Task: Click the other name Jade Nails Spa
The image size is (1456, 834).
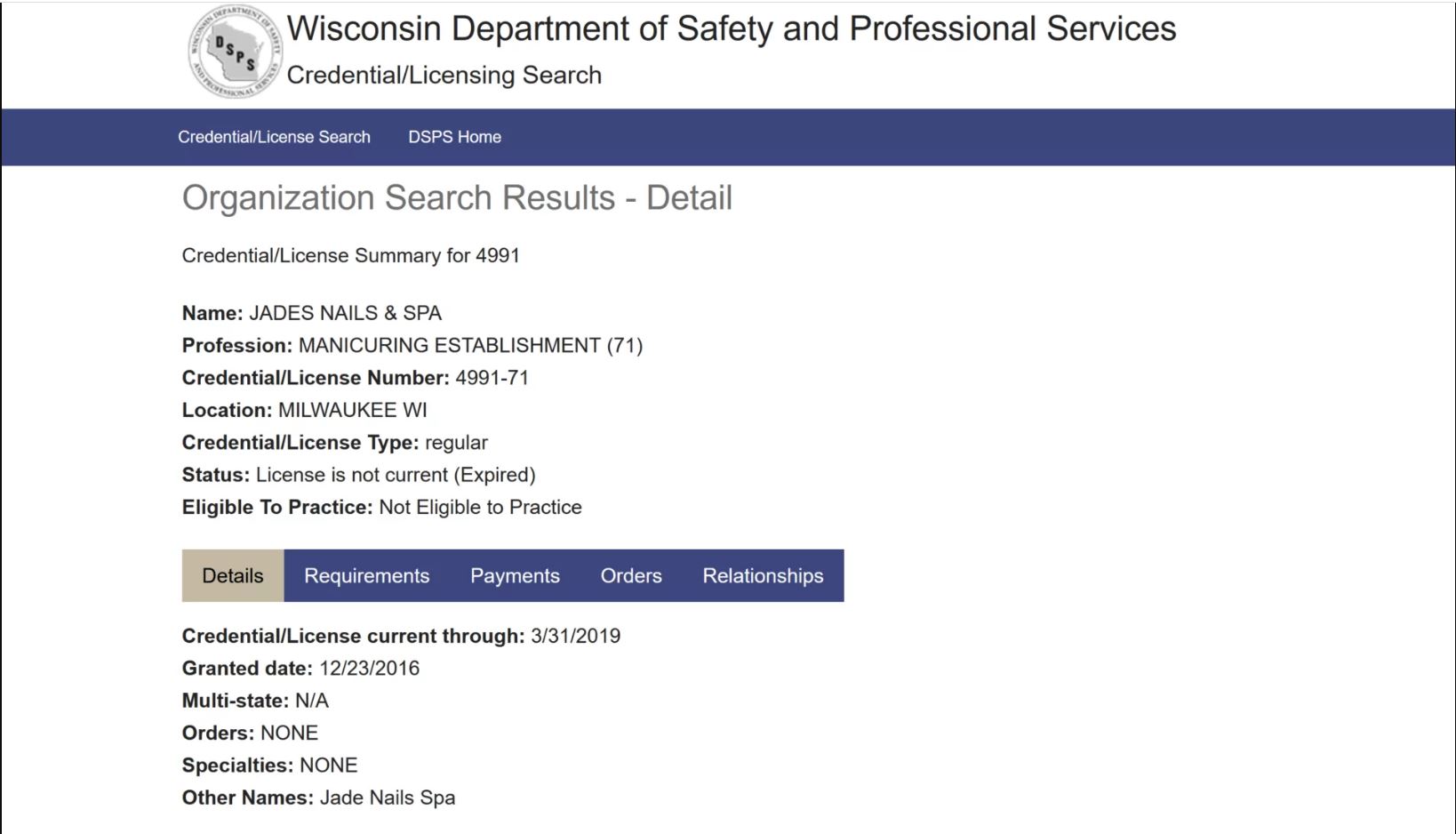Action: (387, 798)
